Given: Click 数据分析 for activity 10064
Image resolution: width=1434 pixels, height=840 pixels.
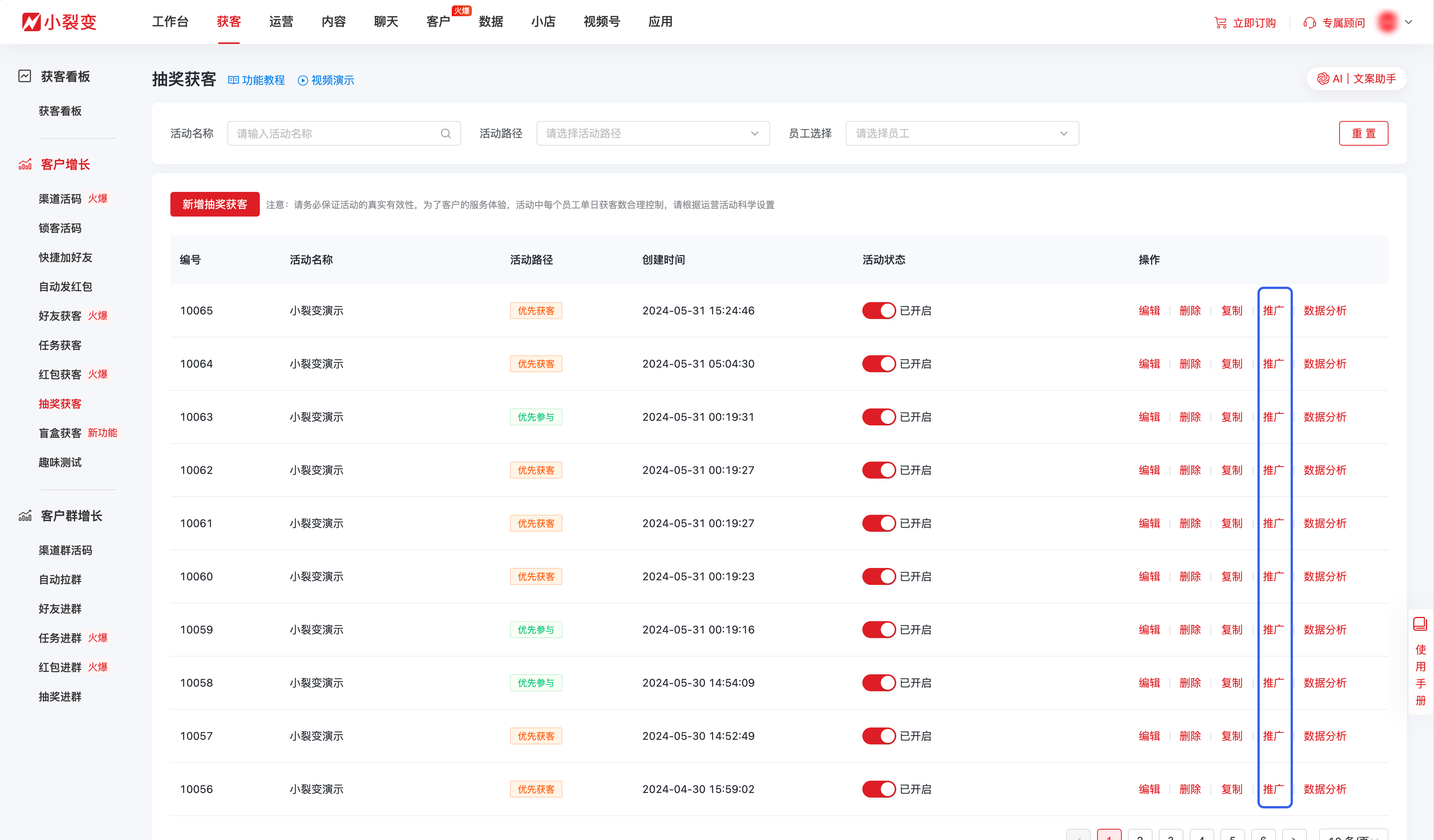Looking at the screenshot, I should (1325, 364).
